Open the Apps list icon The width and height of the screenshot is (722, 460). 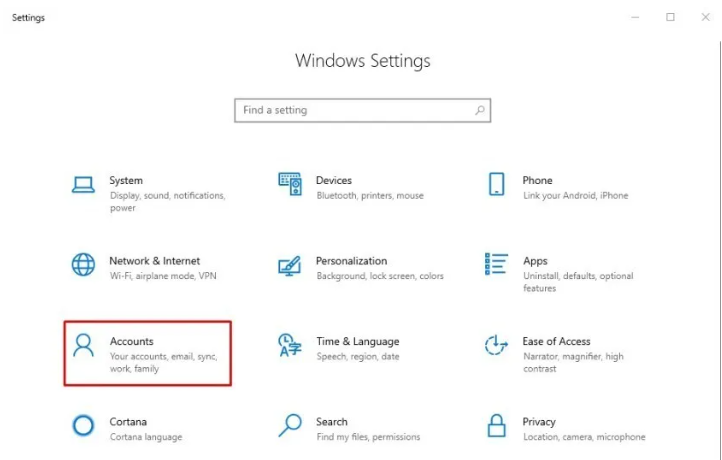click(496, 264)
